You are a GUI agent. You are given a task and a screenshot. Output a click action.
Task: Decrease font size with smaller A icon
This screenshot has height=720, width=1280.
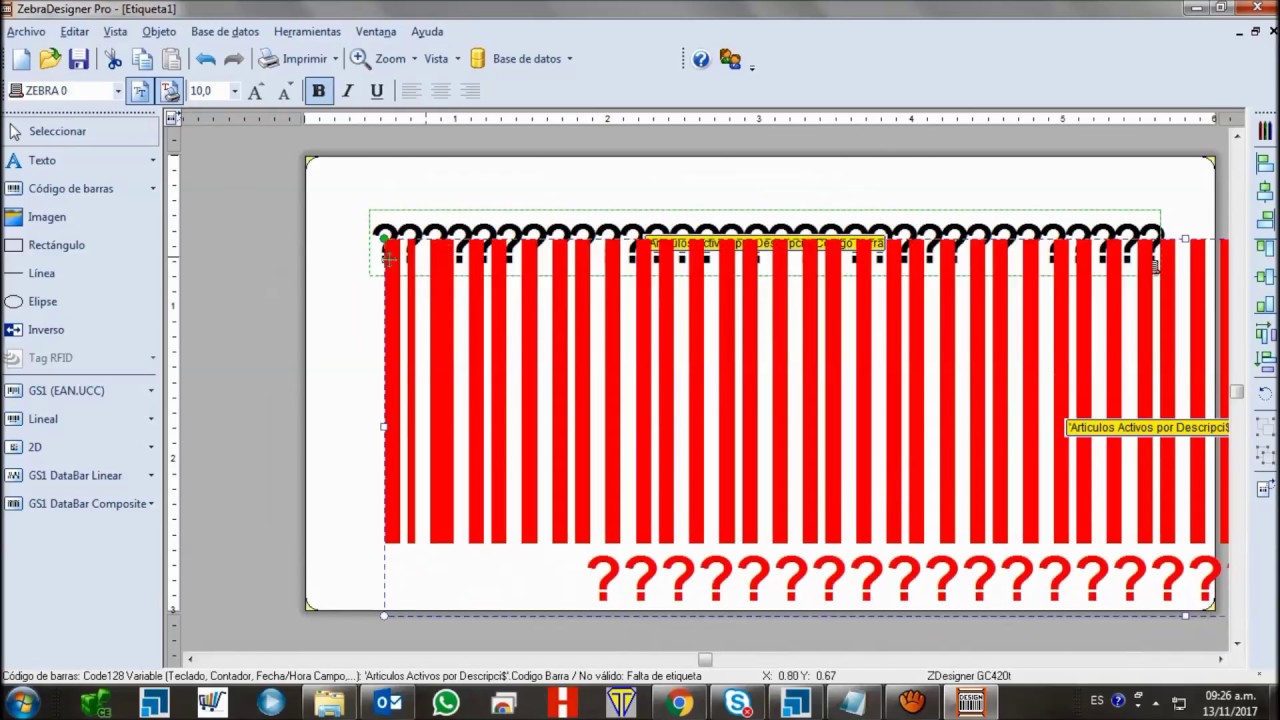click(x=285, y=91)
